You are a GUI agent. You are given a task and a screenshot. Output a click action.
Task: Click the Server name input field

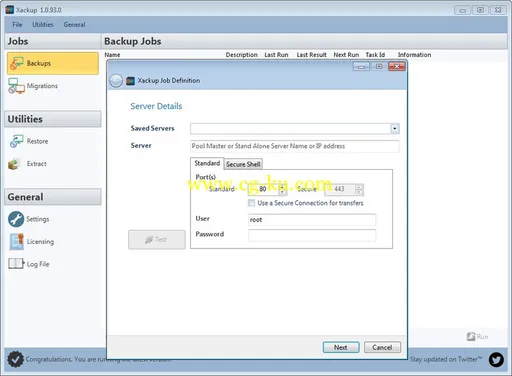click(295, 146)
